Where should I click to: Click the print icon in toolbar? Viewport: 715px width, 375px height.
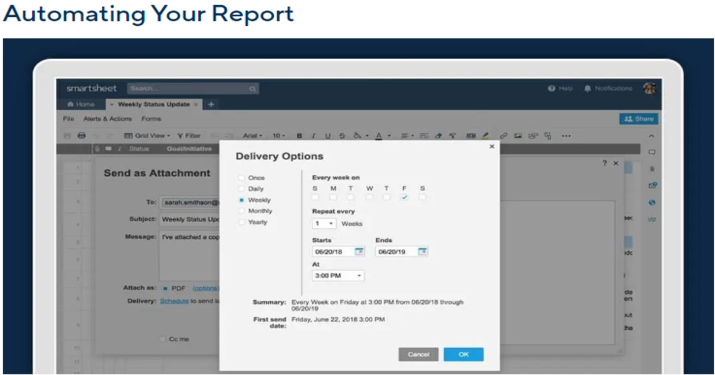82,135
